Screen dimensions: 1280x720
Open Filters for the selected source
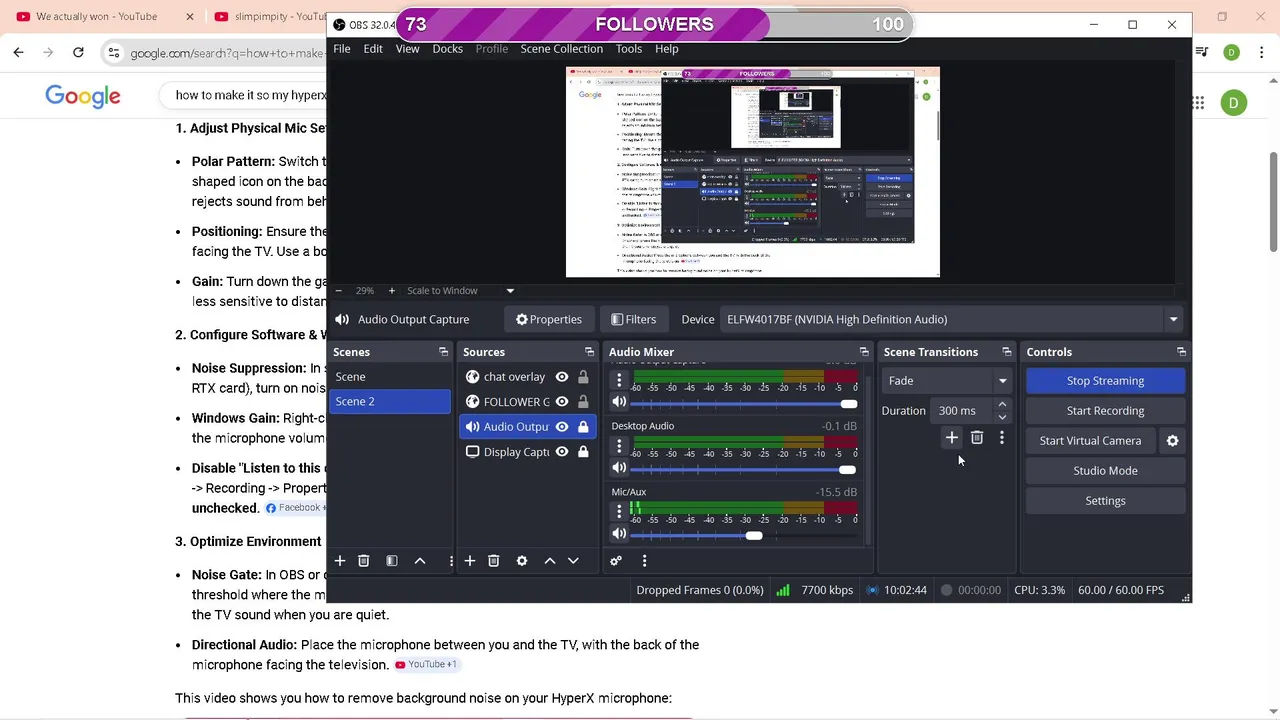633,320
